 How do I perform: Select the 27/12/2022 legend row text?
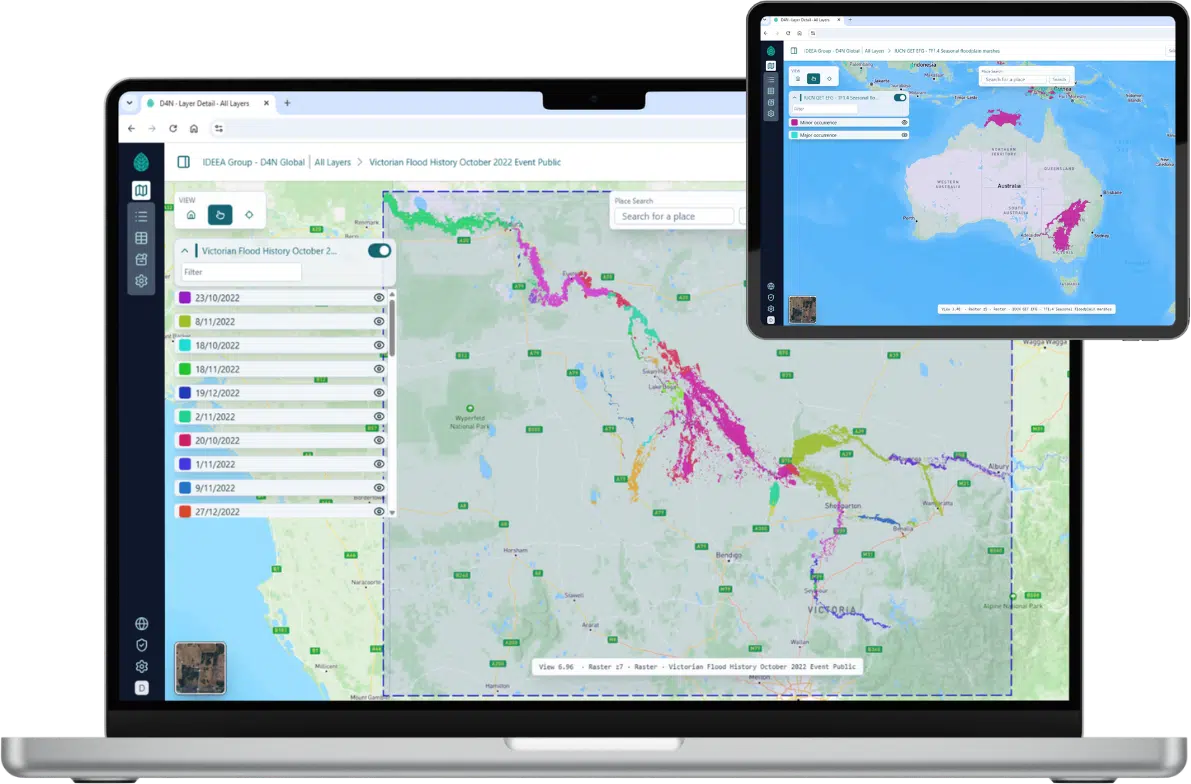tap(217, 512)
